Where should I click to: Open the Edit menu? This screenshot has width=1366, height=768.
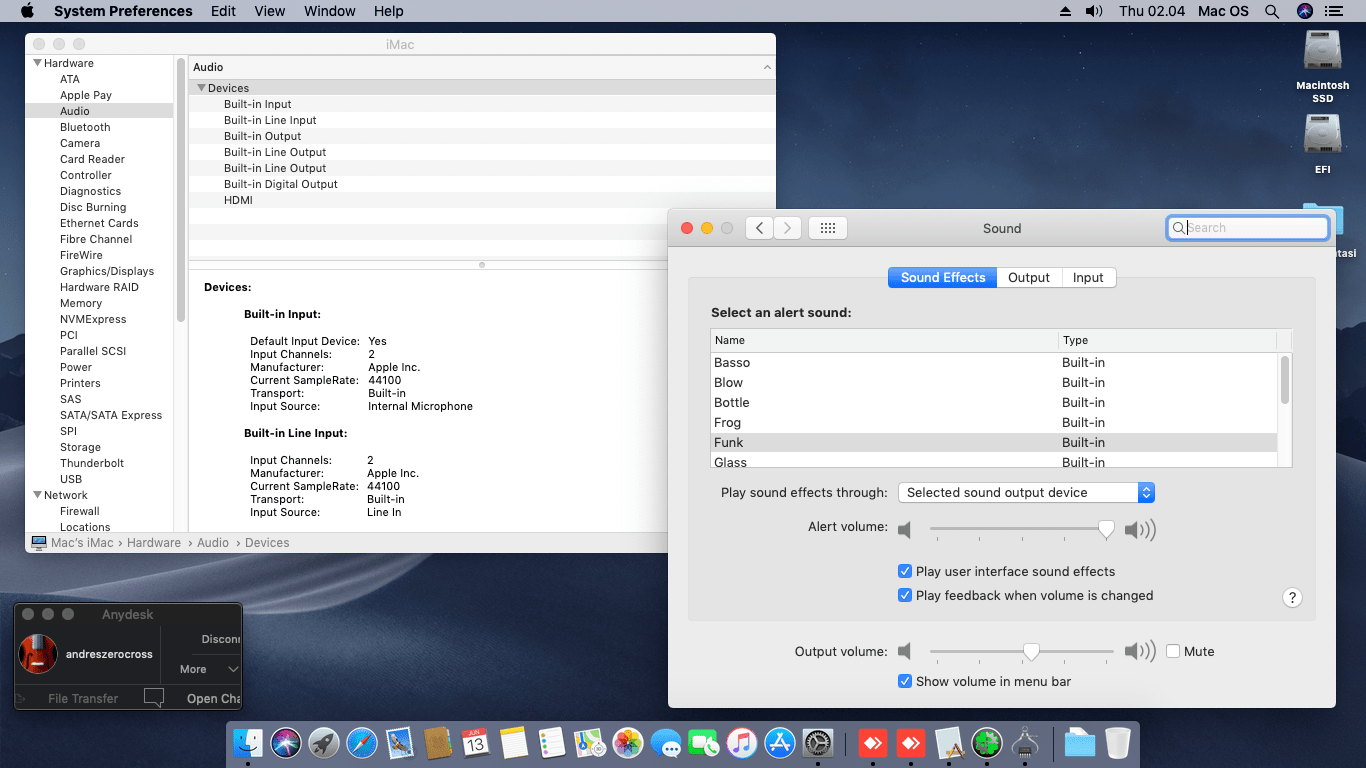pyautogui.click(x=223, y=11)
